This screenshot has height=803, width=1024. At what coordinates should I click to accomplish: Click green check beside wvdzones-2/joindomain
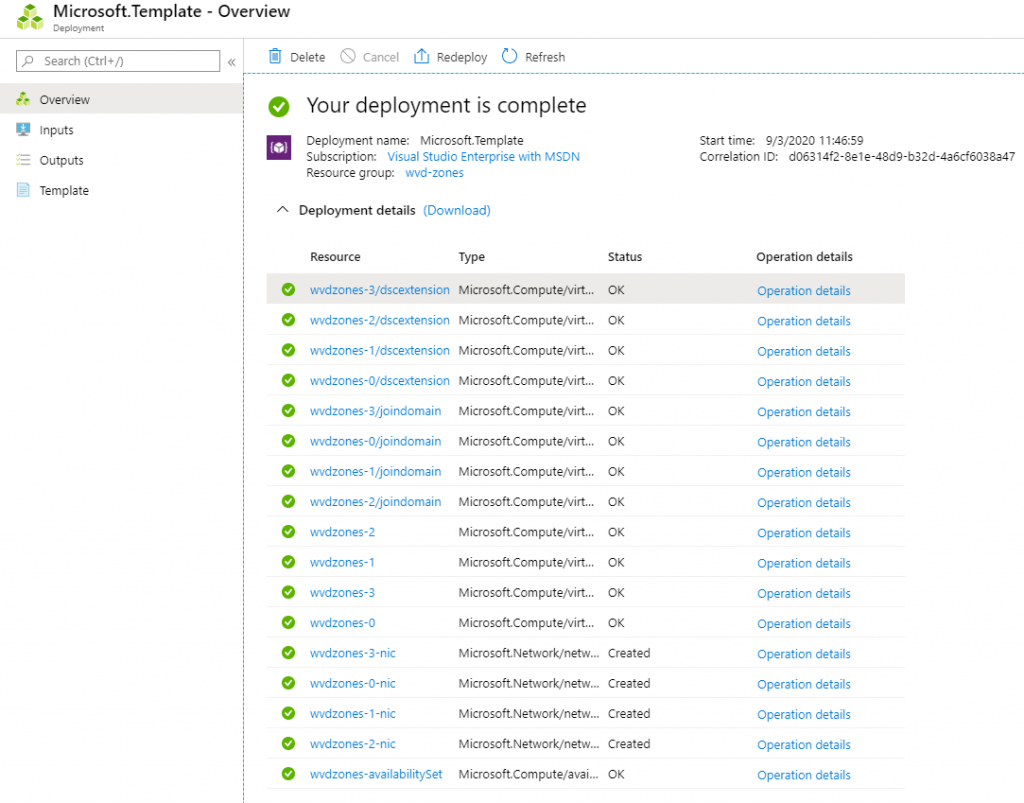pos(288,501)
